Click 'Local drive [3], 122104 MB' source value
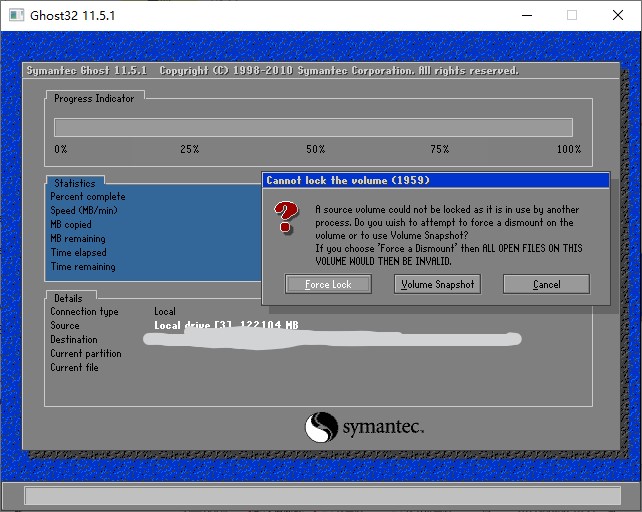Screen dimensions: 642x512 point(226,325)
